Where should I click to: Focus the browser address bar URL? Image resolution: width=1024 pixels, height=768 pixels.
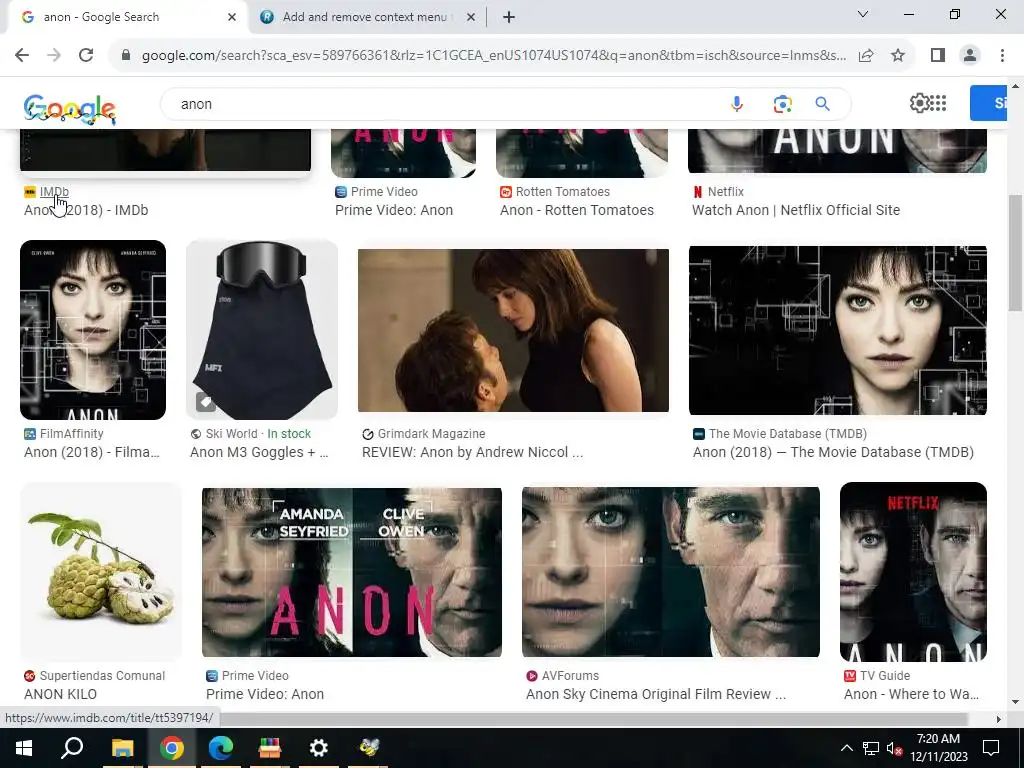(493, 56)
